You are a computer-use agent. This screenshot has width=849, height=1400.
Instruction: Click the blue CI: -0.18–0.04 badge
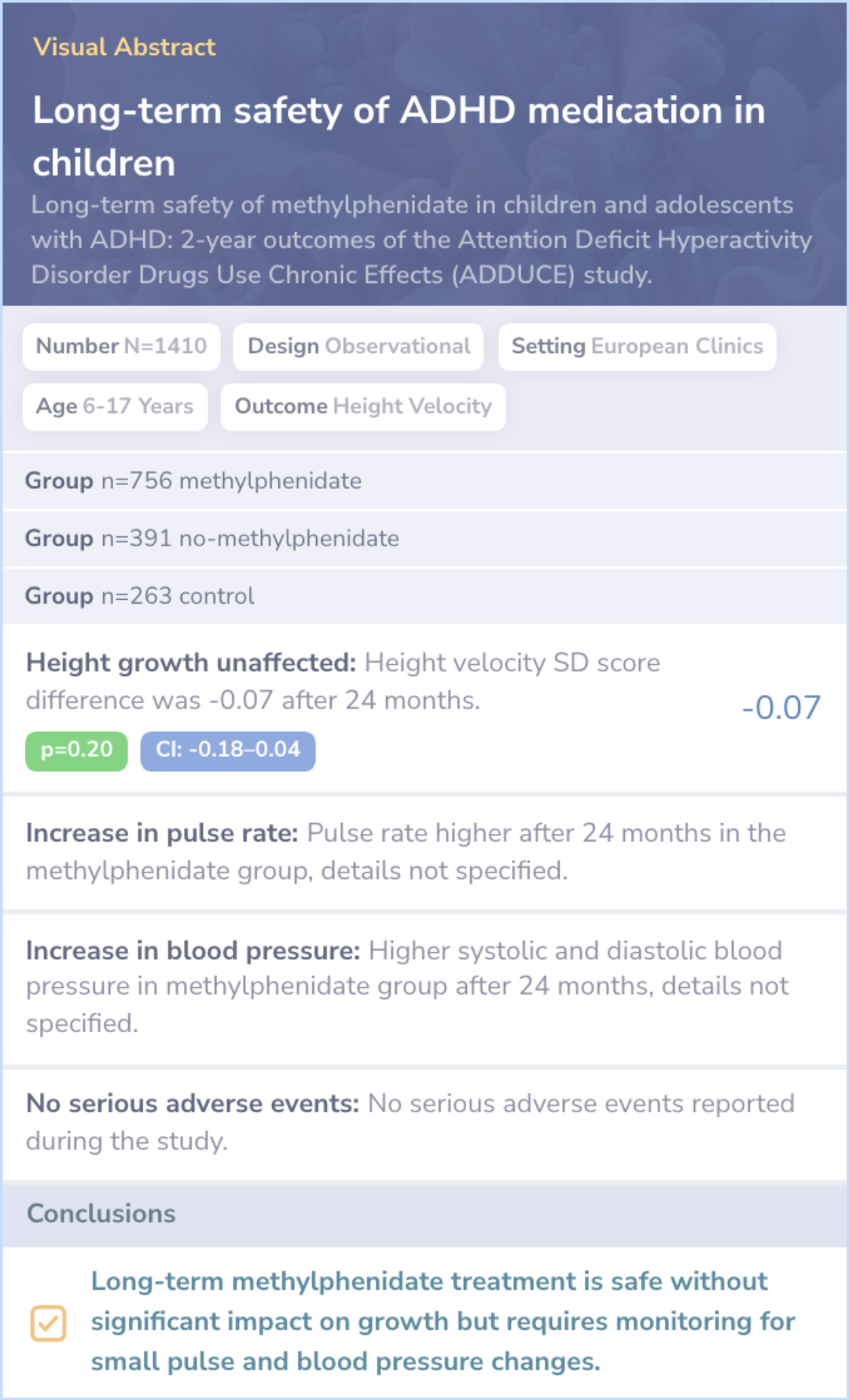(228, 751)
